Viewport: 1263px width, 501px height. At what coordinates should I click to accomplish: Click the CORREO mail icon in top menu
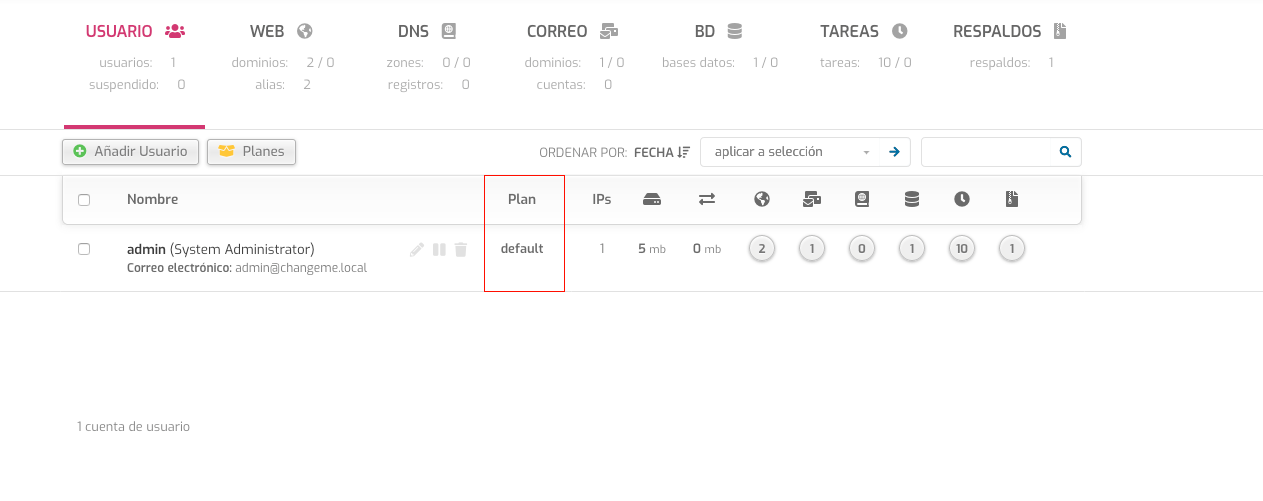point(609,31)
